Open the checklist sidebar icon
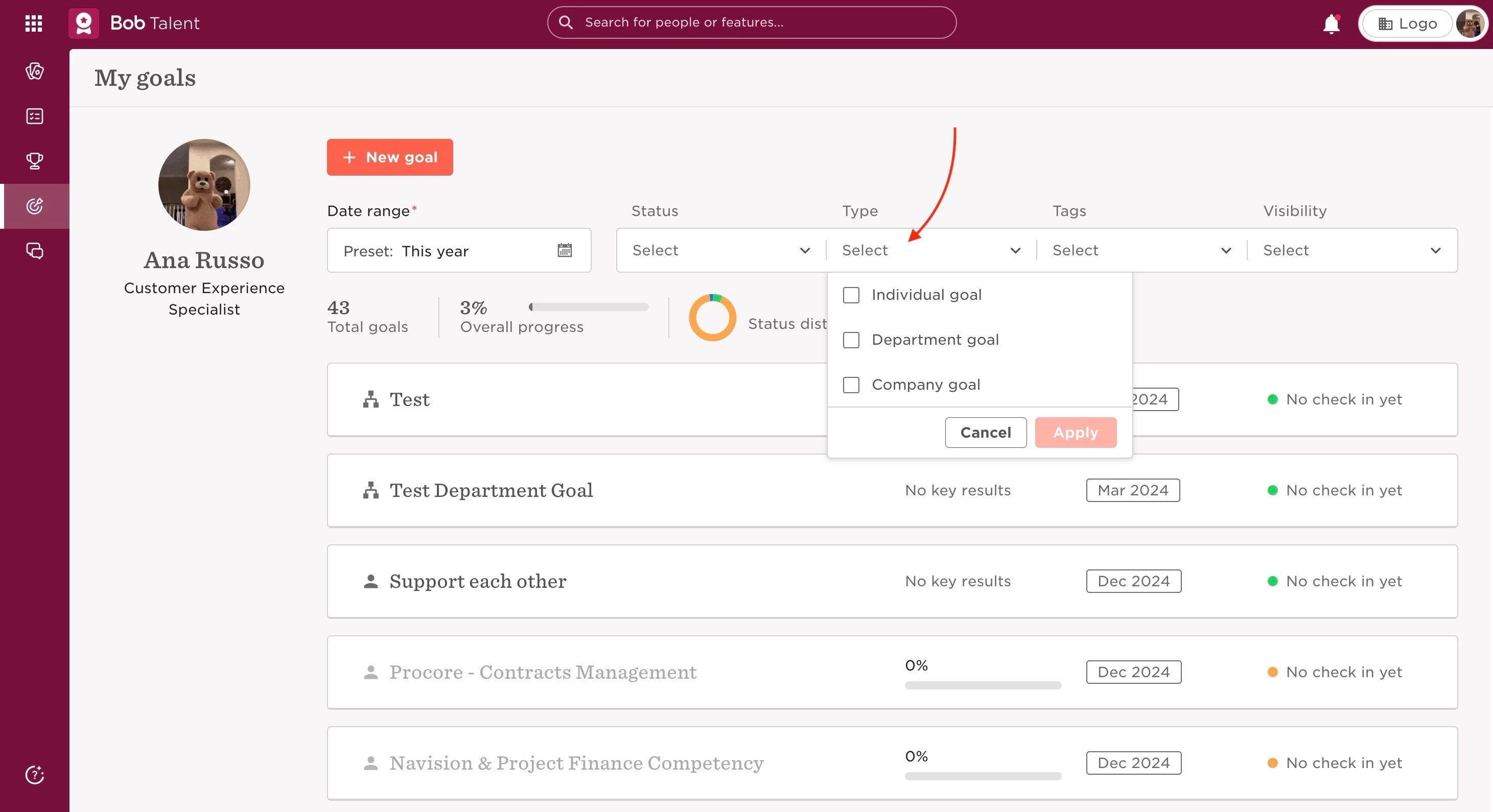 click(x=35, y=116)
